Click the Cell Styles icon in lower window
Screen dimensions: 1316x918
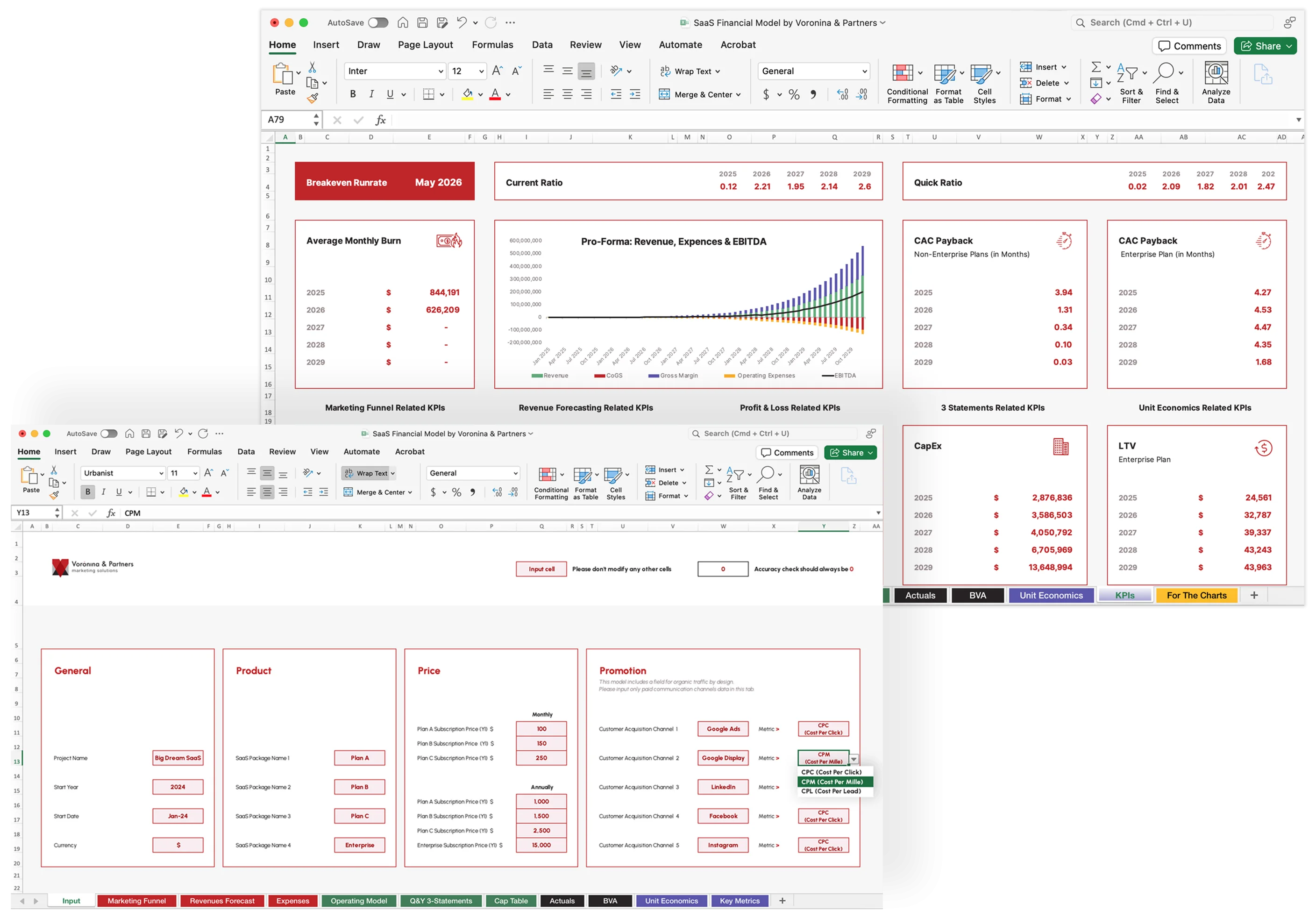[613, 476]
